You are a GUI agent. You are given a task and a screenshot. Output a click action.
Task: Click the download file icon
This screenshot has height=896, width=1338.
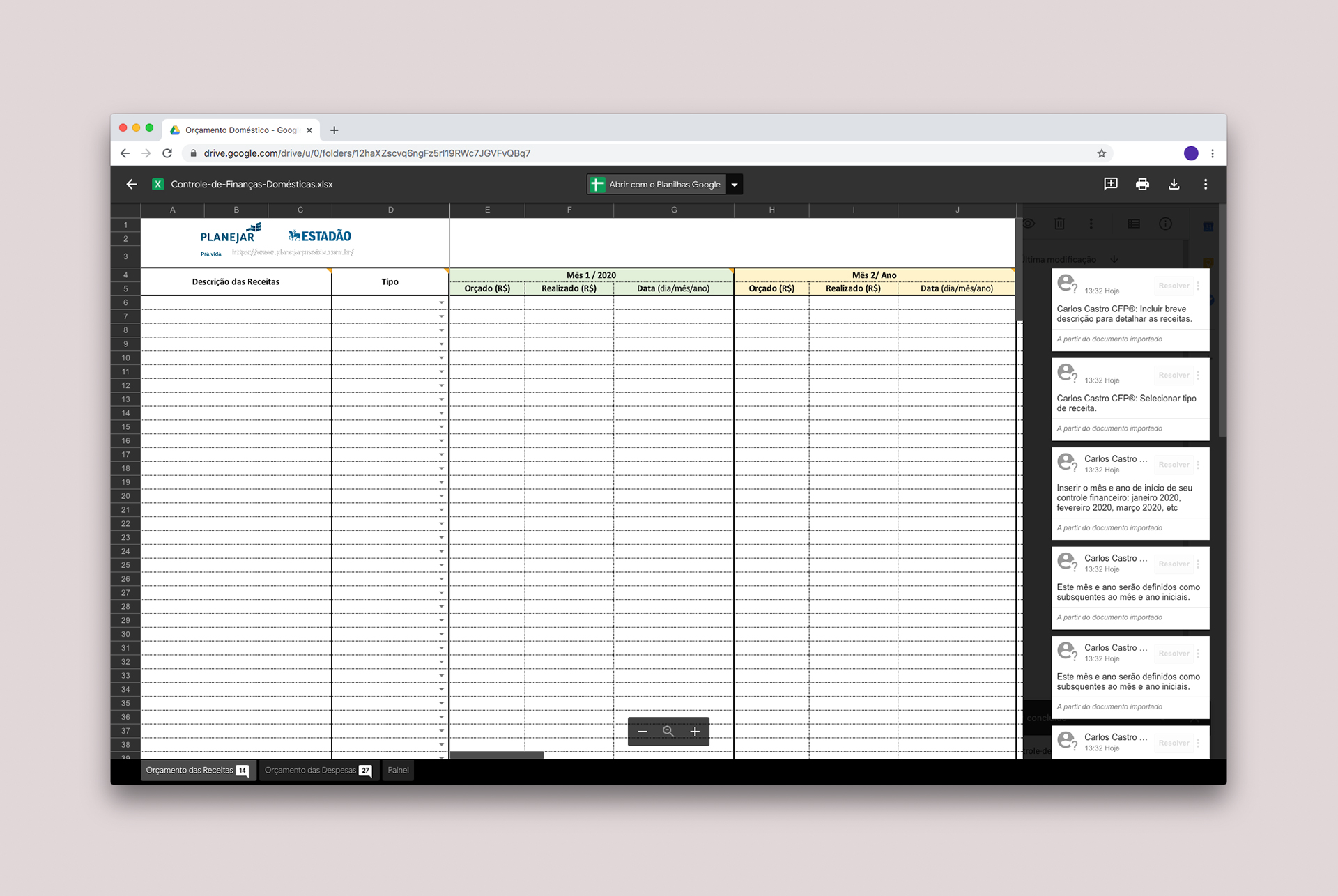(x=1174, y=184)
